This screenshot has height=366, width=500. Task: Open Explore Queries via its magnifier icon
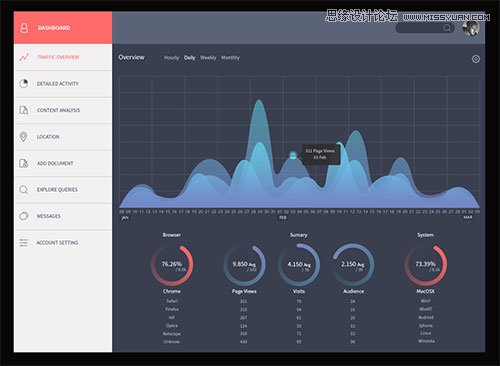point(24,190)
